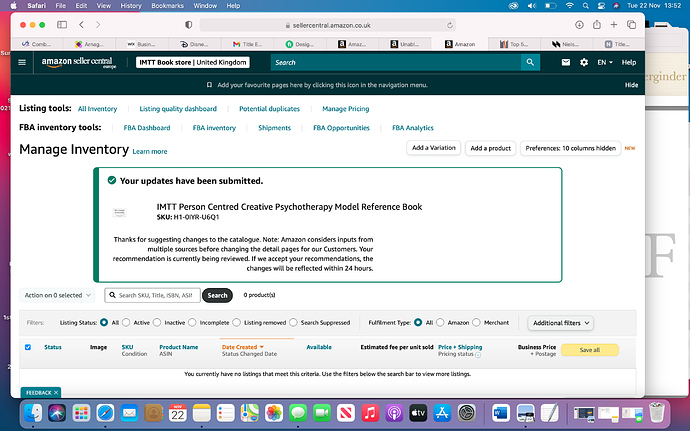Viewport: 690px width, 431px height.
Task: Close the FEEDBACK tab
Action: [56, 393]
